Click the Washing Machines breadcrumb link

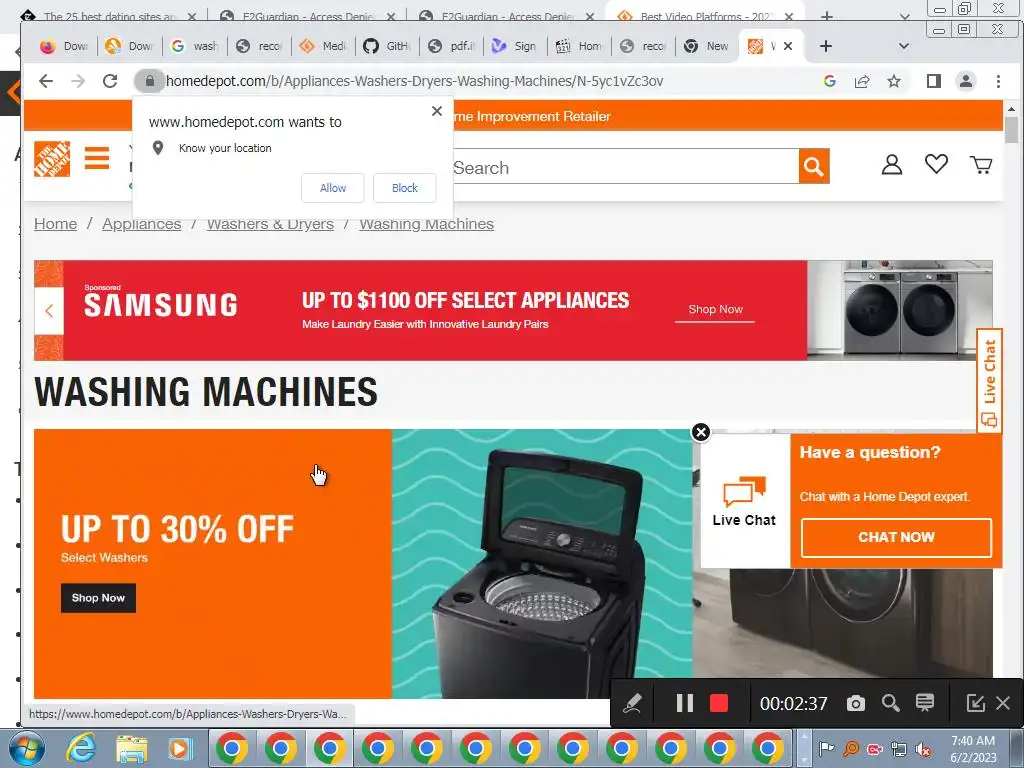426,224
